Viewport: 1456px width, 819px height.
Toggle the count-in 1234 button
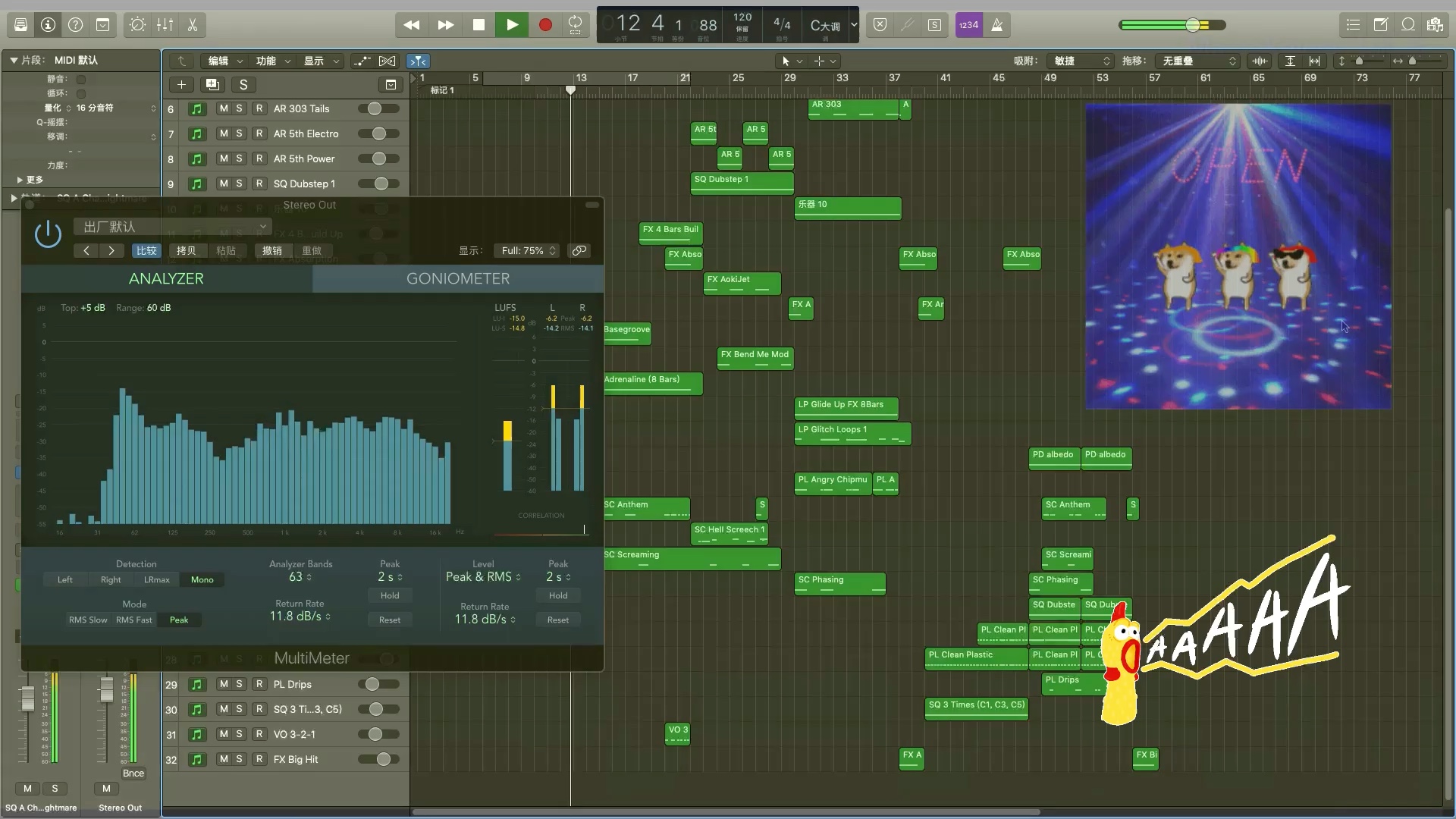tap(968, 25)
